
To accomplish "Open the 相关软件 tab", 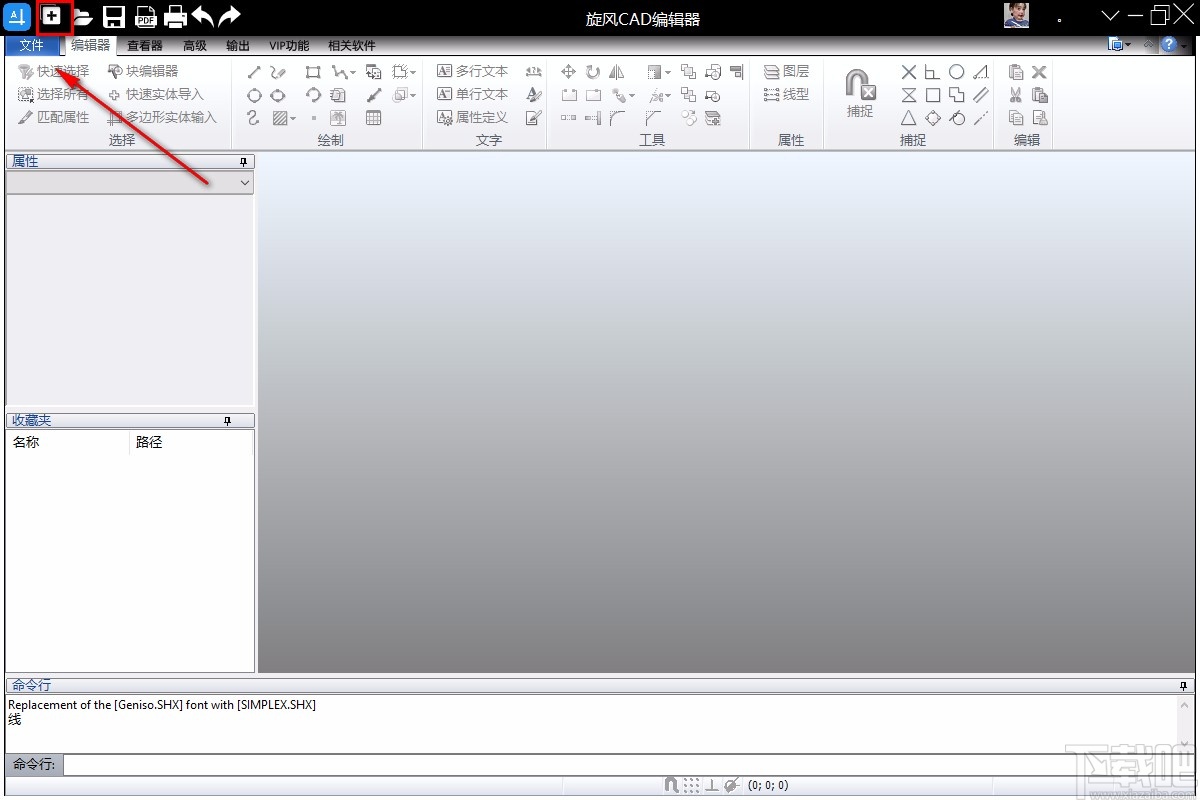I will pos(352,45).
